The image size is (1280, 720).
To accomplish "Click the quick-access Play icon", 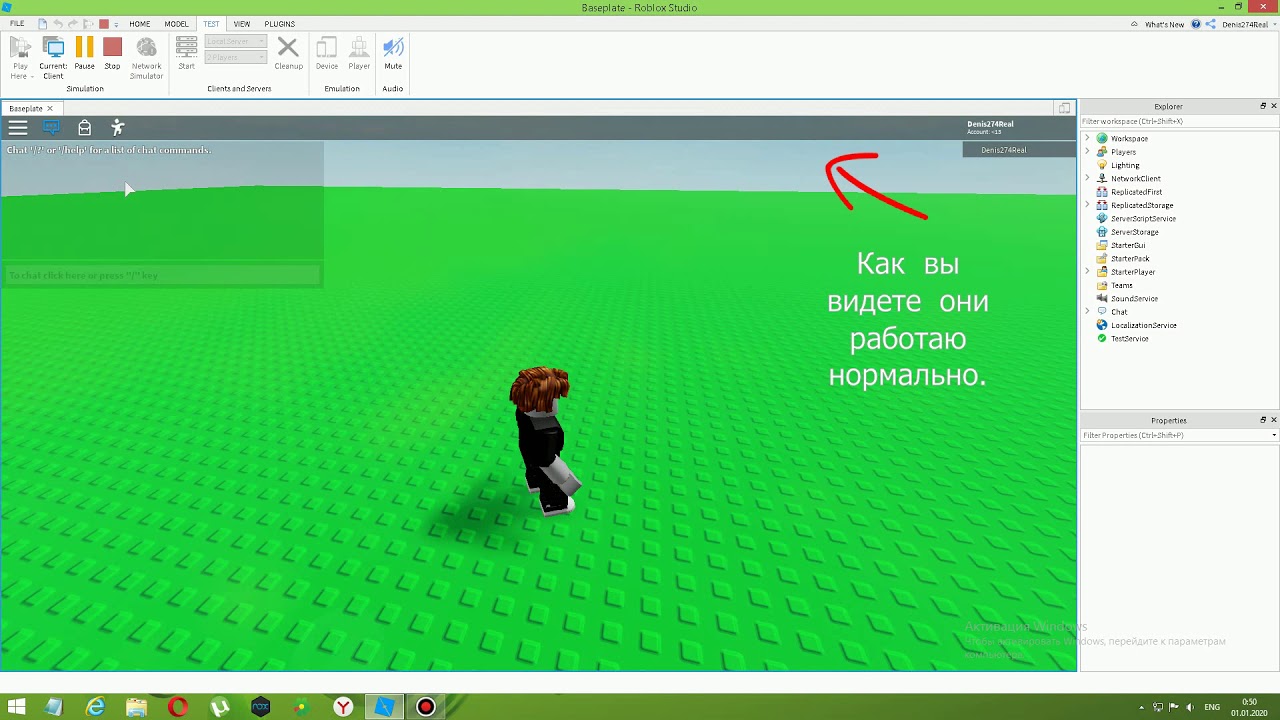I will coord(88,24).
